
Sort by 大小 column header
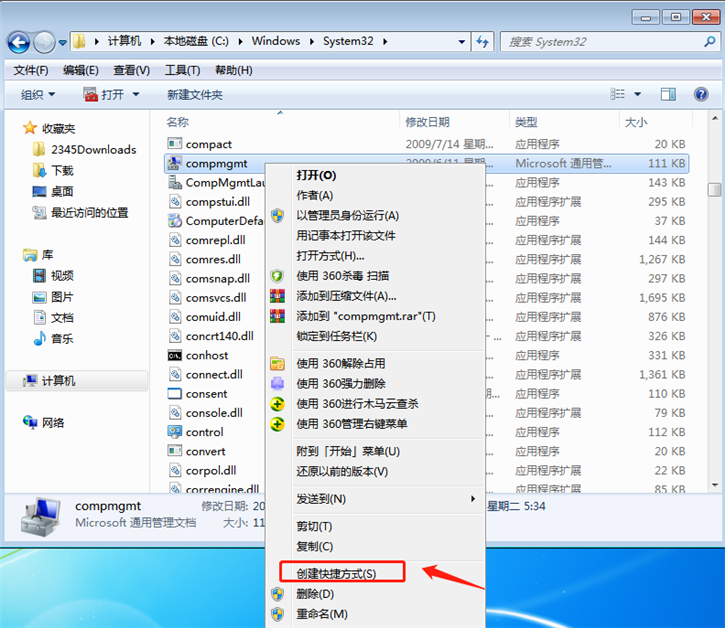(x=636, y=122)
